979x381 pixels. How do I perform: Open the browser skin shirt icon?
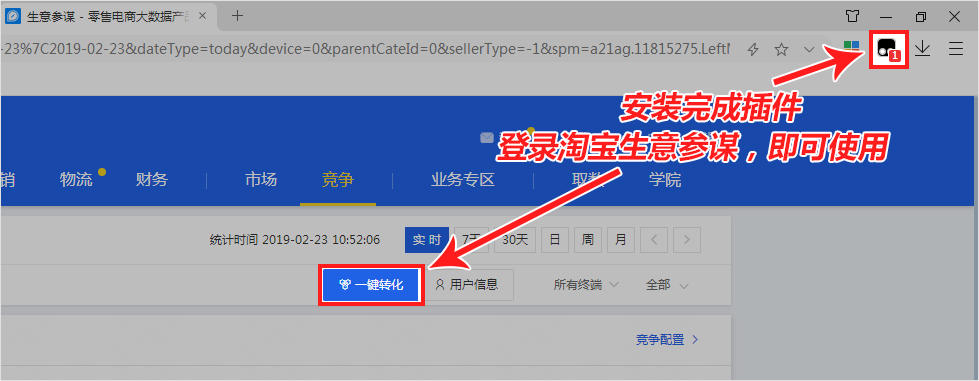852,16
